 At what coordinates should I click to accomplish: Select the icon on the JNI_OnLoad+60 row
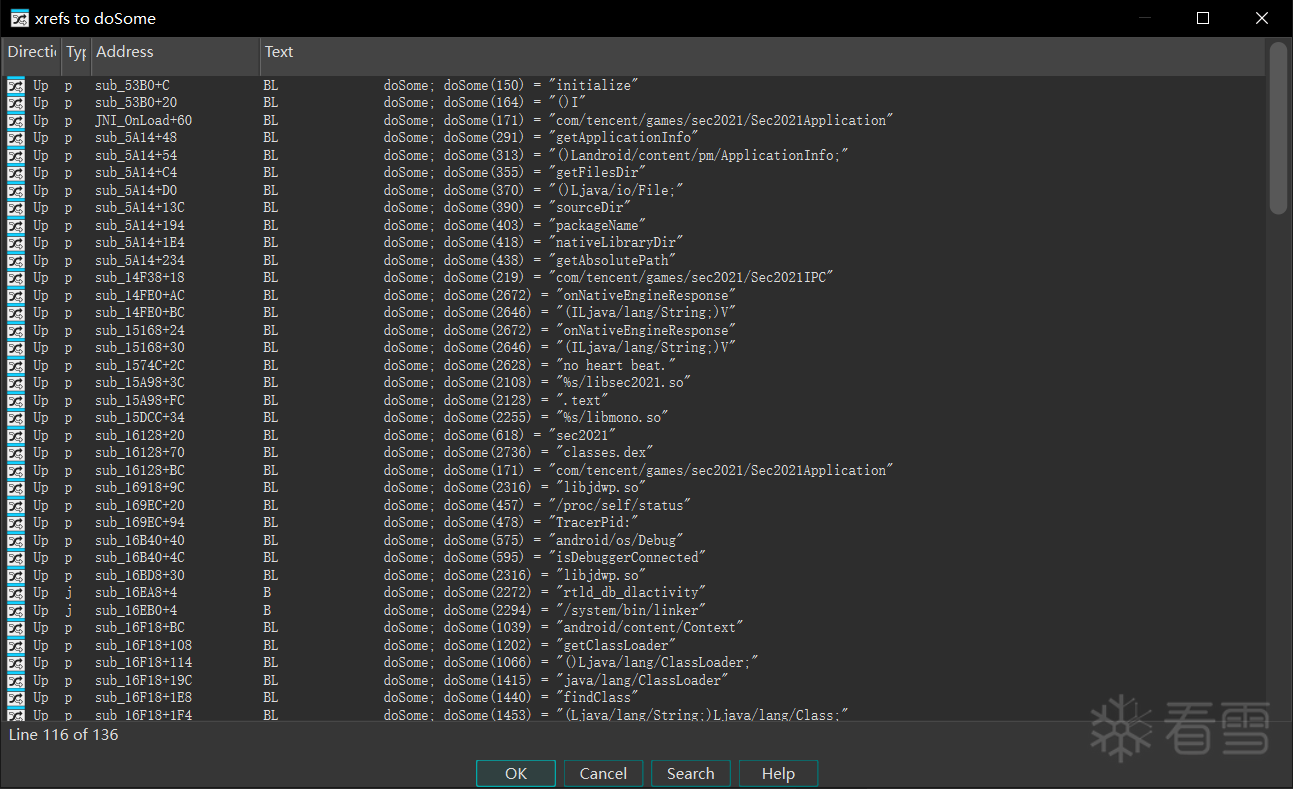[x=16, y=121]
